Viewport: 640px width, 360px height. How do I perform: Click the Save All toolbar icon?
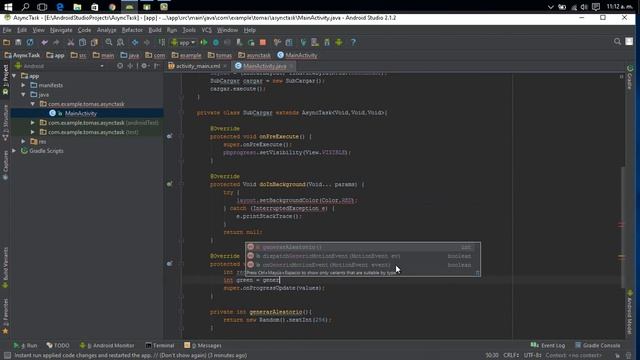pos(18,42)
